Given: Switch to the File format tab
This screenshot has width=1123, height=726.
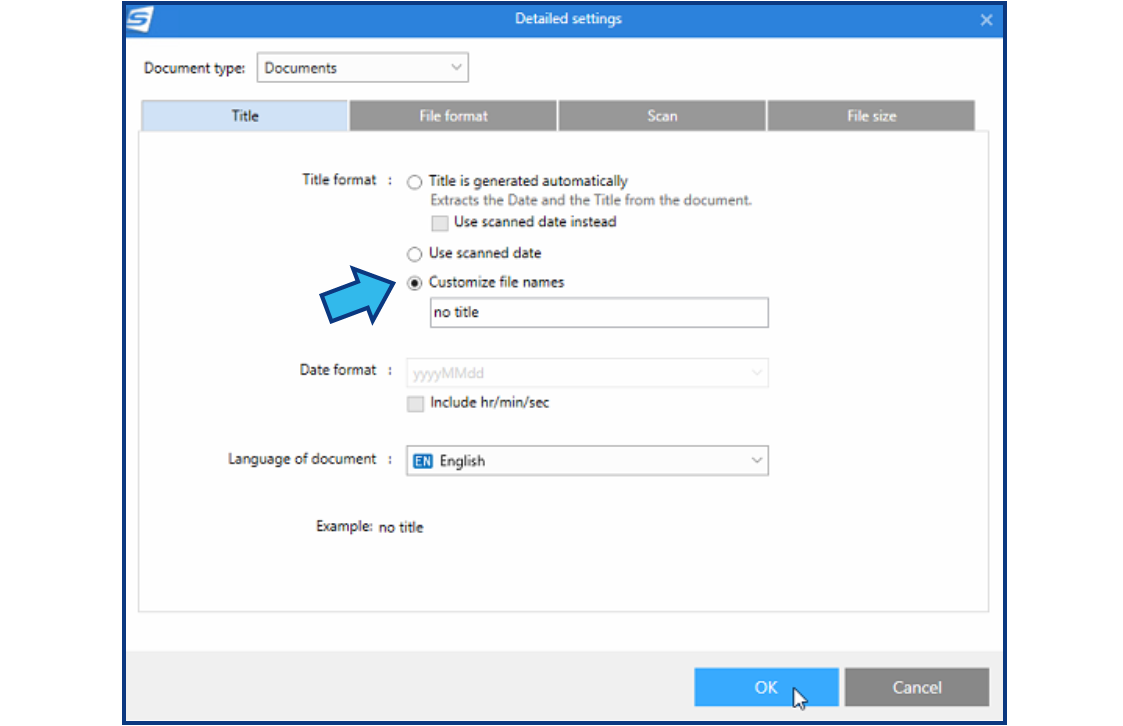Looking at the screenshot, I should pyautogui.click(x=452, y=115).
